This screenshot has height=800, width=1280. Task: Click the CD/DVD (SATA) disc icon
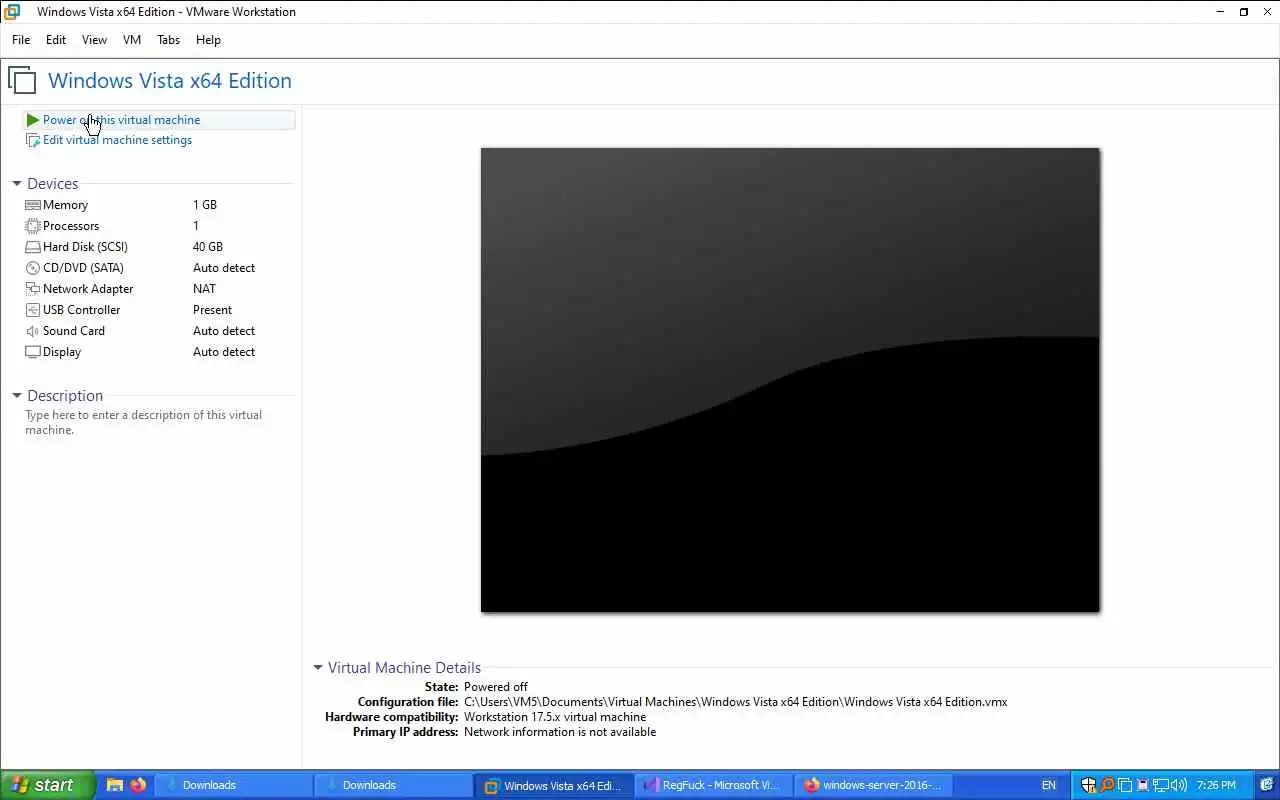(33, 268)
